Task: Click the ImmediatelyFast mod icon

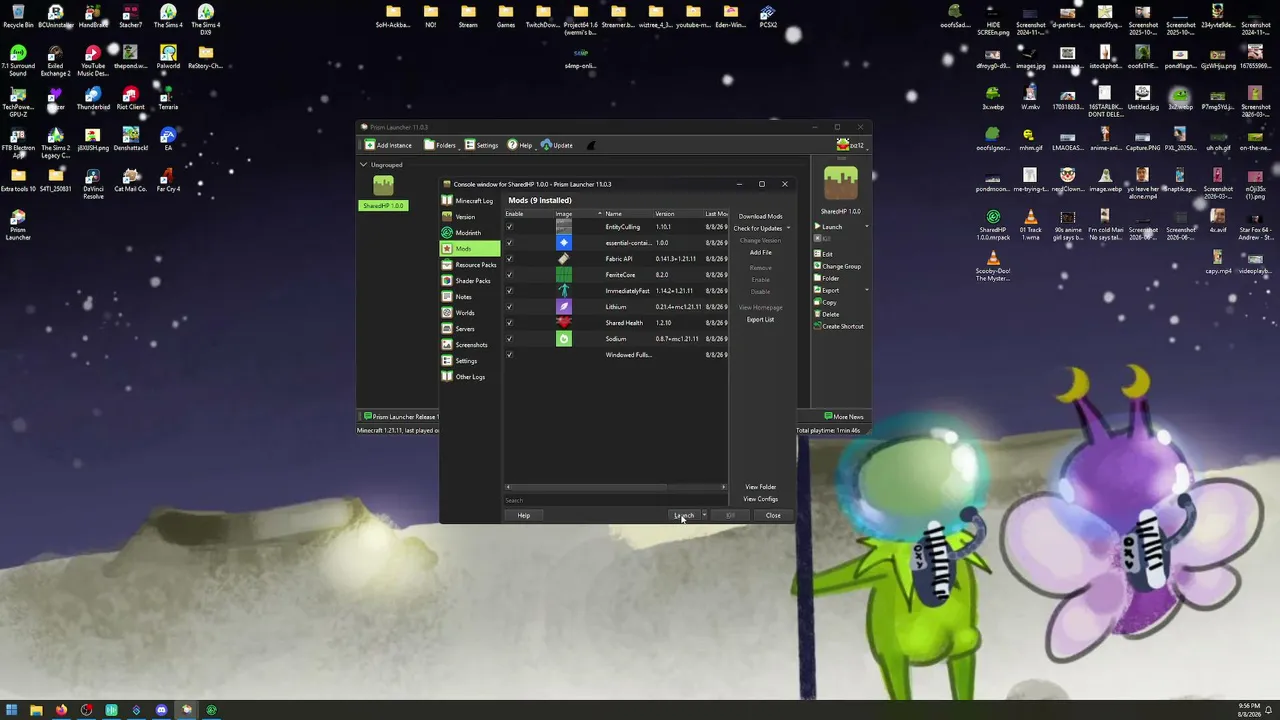Action: [564, 291]
